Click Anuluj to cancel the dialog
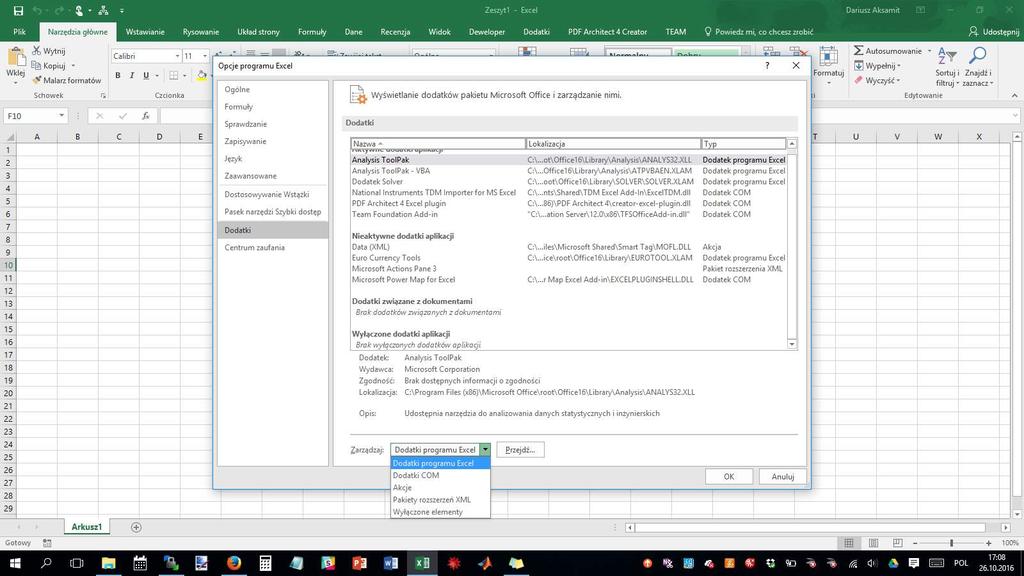This screenshot has height=576, width=1024. 782,477
